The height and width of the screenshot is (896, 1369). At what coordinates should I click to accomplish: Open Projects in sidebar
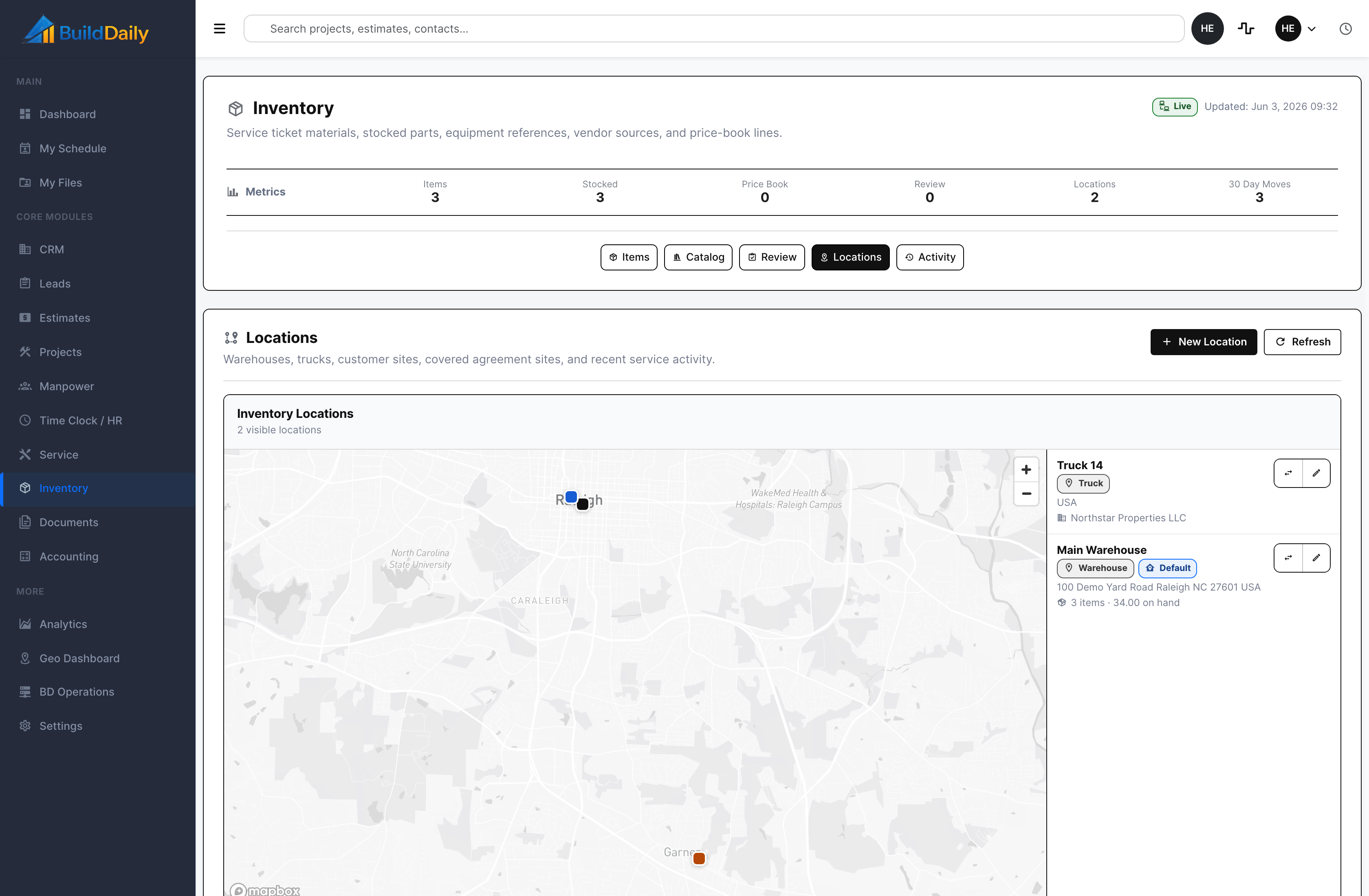tap(98, 352)
